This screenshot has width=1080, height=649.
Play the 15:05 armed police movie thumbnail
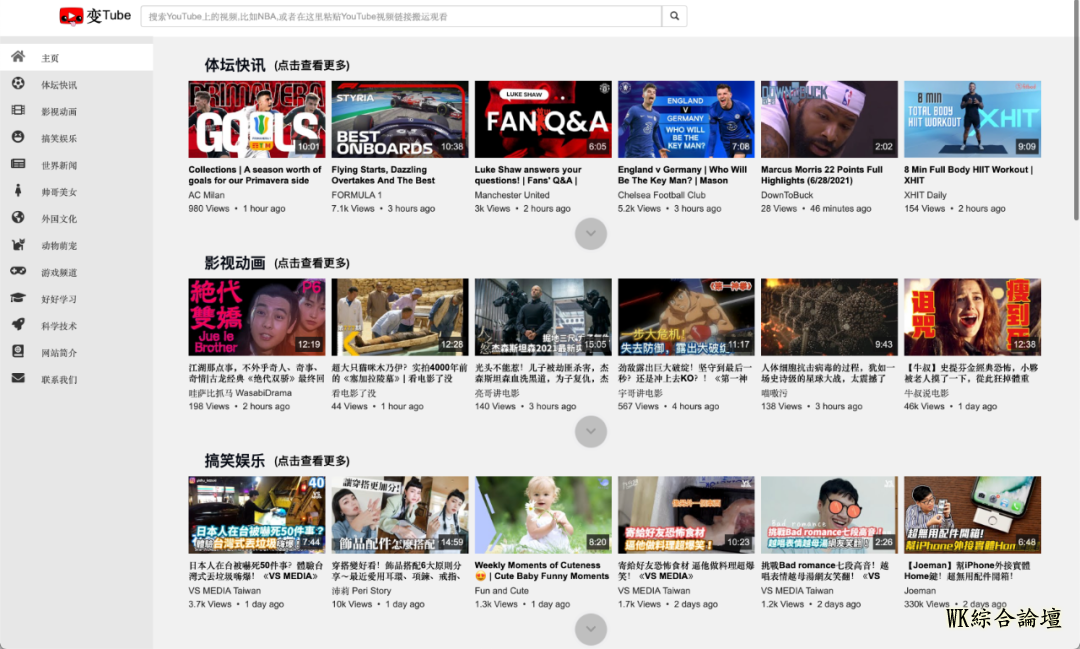543,317
